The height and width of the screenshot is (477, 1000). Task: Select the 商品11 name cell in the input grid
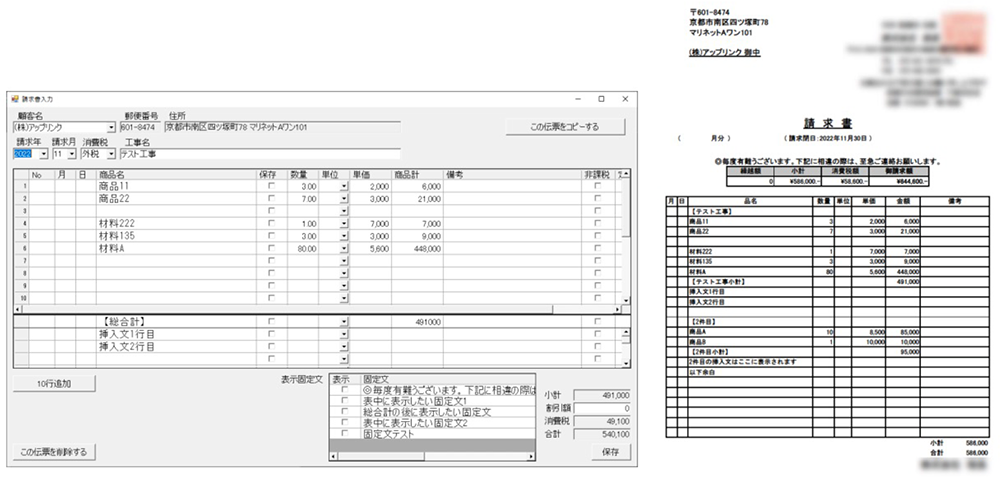176,186
